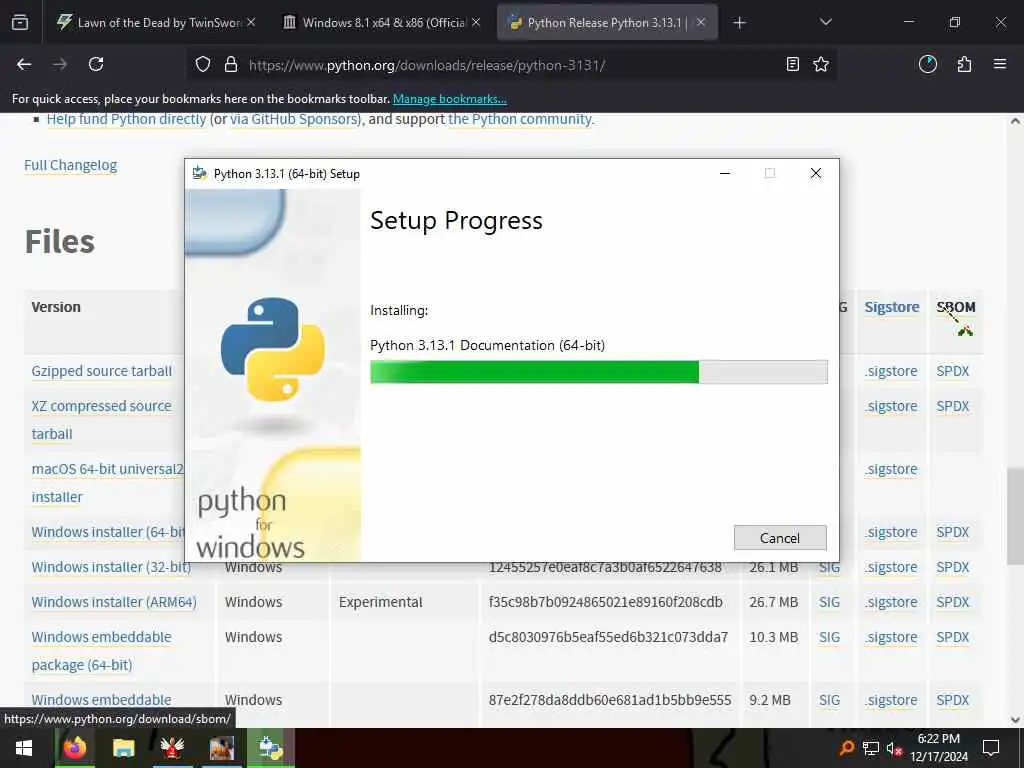
Task: Open Help fund Python directly link
Action: (x=126, y=120)
